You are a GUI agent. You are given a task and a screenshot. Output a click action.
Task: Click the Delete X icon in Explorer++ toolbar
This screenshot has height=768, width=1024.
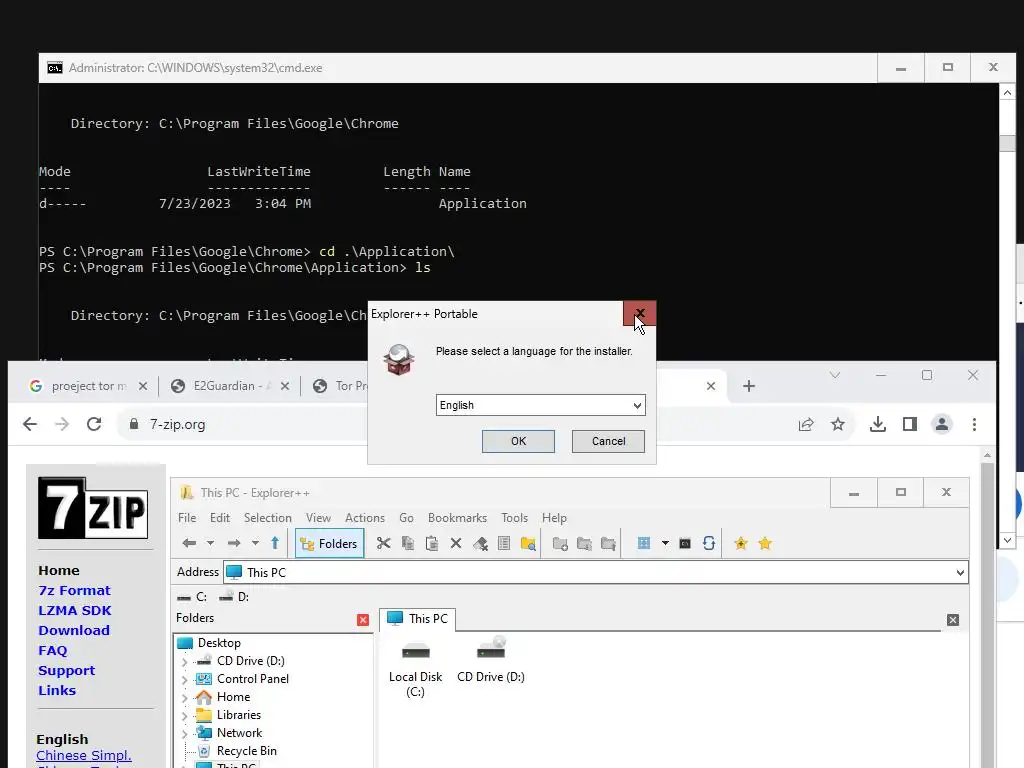pyautogui.click(x=456, y=543)
